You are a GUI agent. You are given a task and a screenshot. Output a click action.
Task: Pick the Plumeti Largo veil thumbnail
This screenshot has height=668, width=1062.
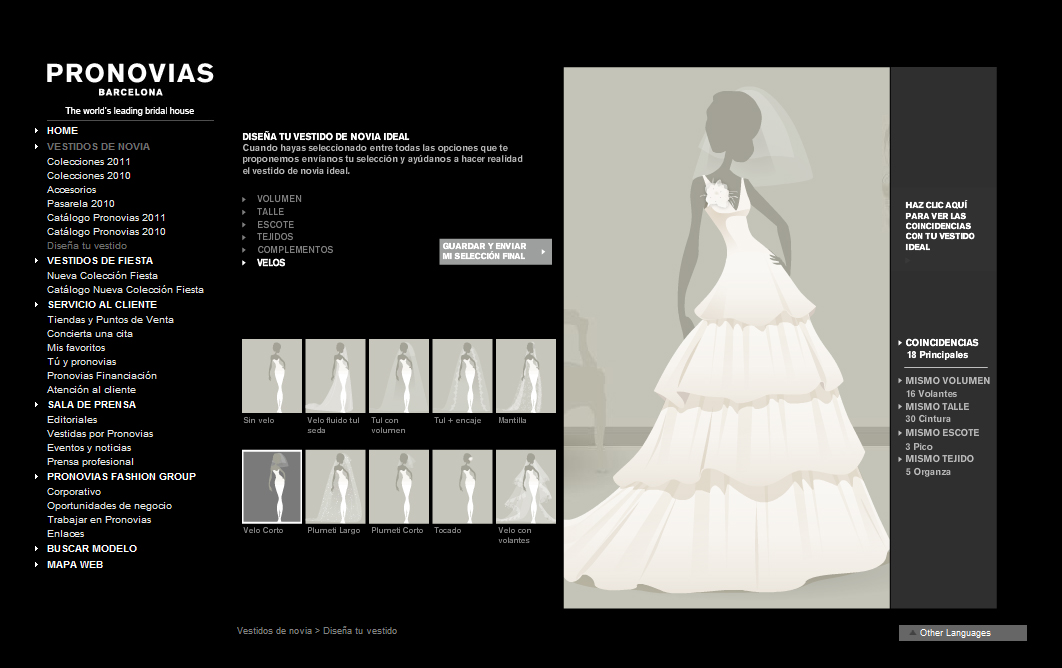pos(335,486)
